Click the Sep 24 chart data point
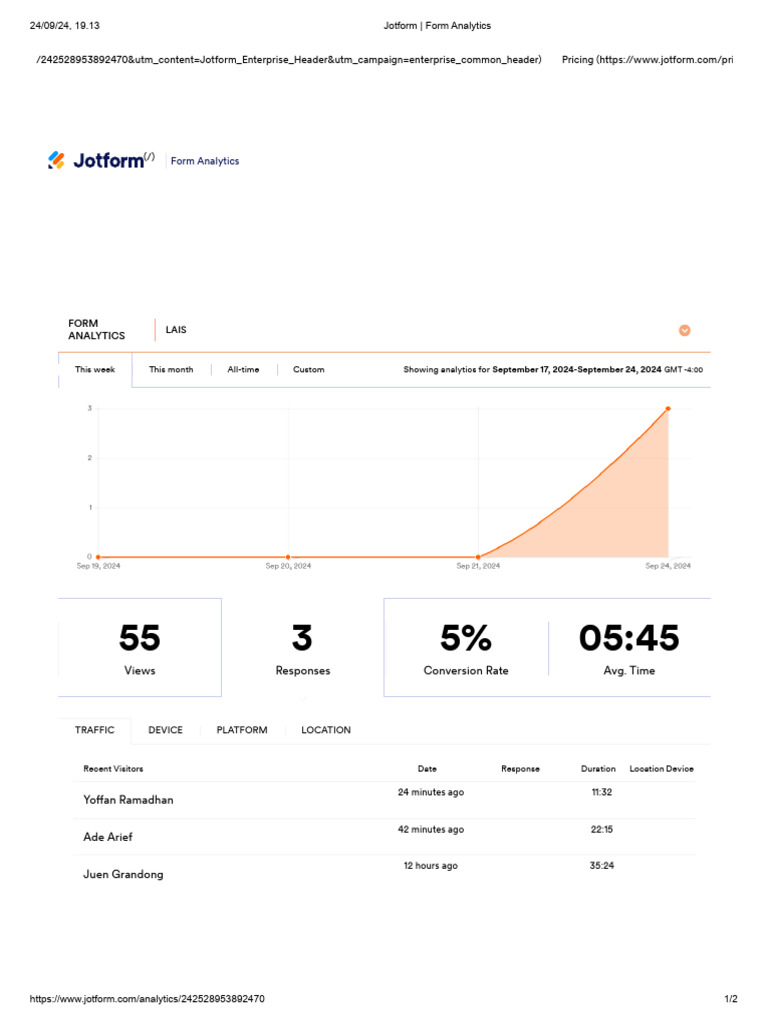Screen dimensions: 768x1024 668,408
